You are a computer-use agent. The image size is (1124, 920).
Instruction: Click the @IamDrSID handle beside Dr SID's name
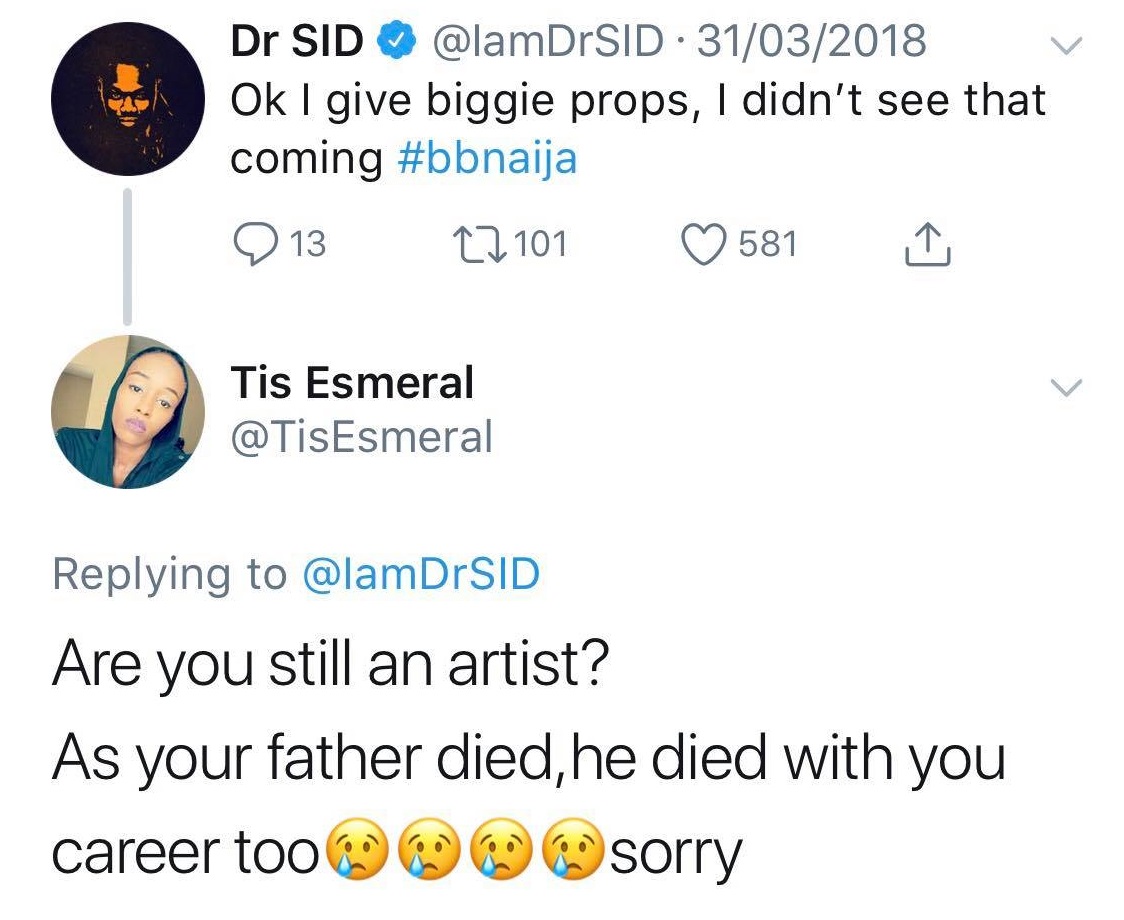pyautogui.click(x=546, y=42)
